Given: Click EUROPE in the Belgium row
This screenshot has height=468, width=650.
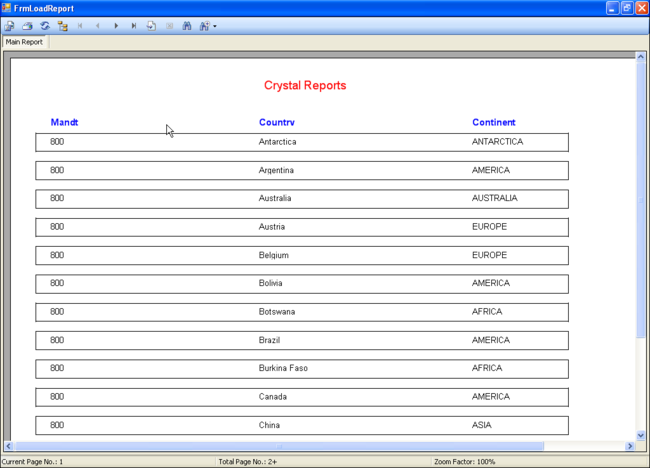Looking at the screenshot, I should tap(489, 255).
